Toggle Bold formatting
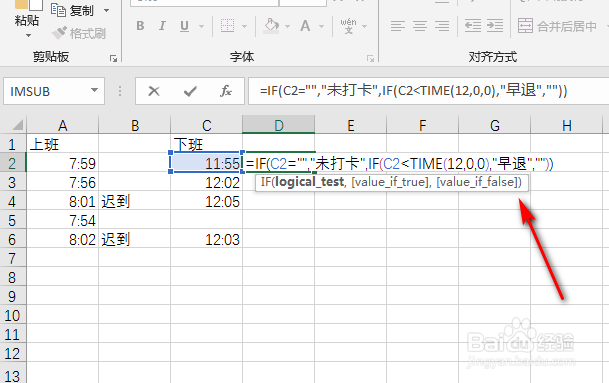The height and width of the screenshot is (383, 609). click(x=140, y=26)
